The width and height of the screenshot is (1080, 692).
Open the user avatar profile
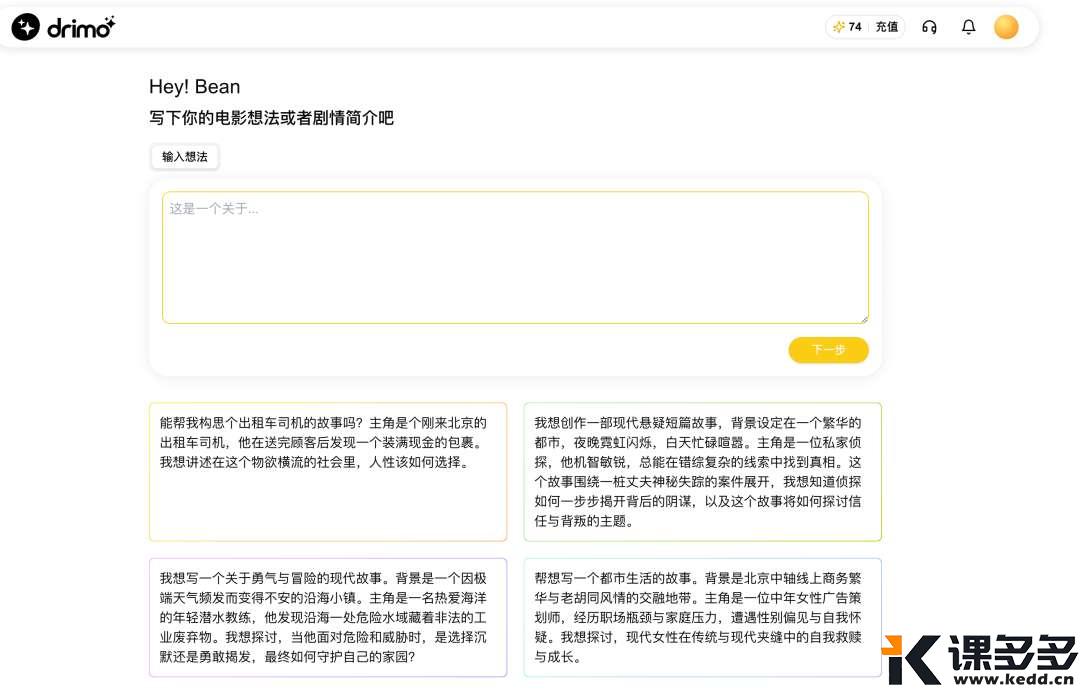point(1006,27)
